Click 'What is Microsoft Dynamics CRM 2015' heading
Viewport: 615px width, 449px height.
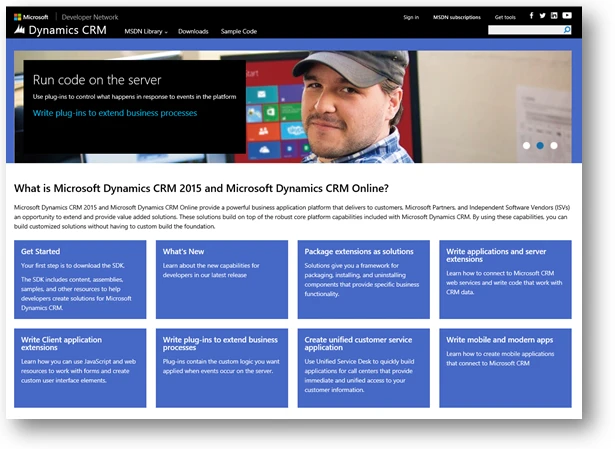pos(201,188)
